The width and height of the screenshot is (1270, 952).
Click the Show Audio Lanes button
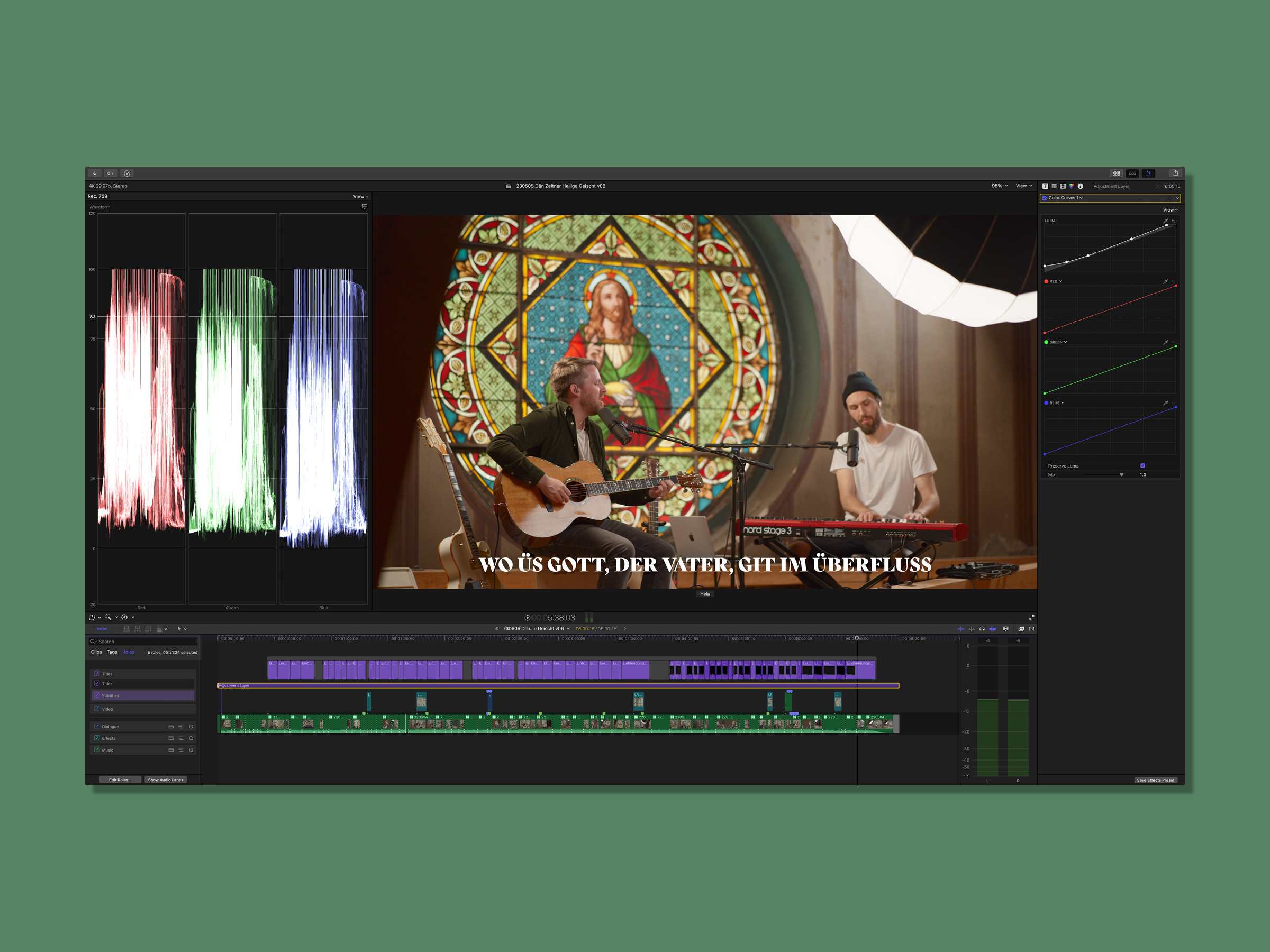(165, 780)
